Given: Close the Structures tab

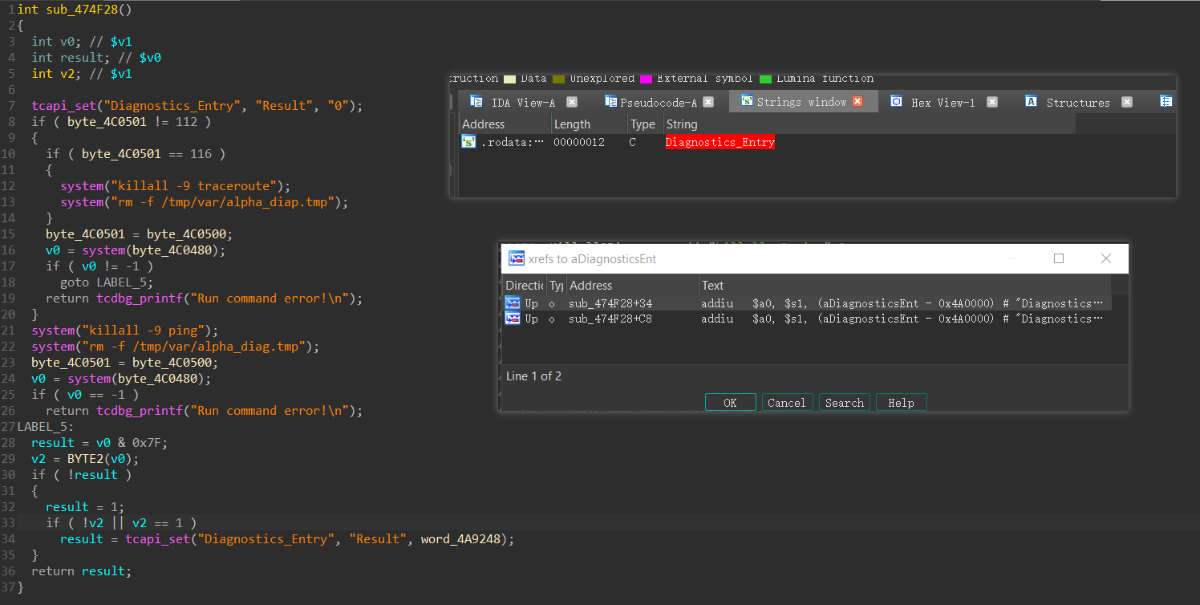Looking at the screenshot, I should 1127,102.
